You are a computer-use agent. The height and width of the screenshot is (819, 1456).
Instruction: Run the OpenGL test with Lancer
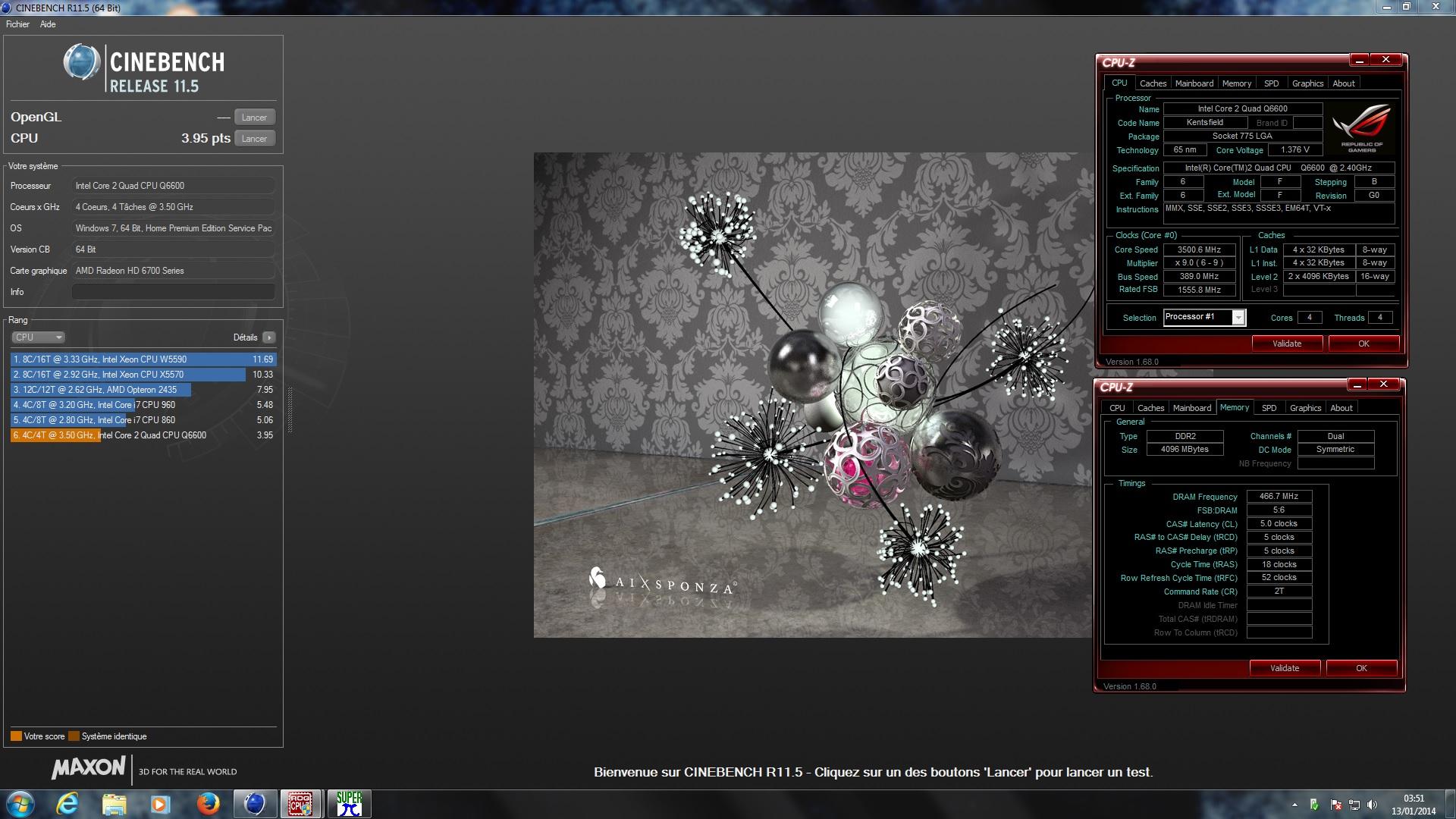[x=254, y=118]
